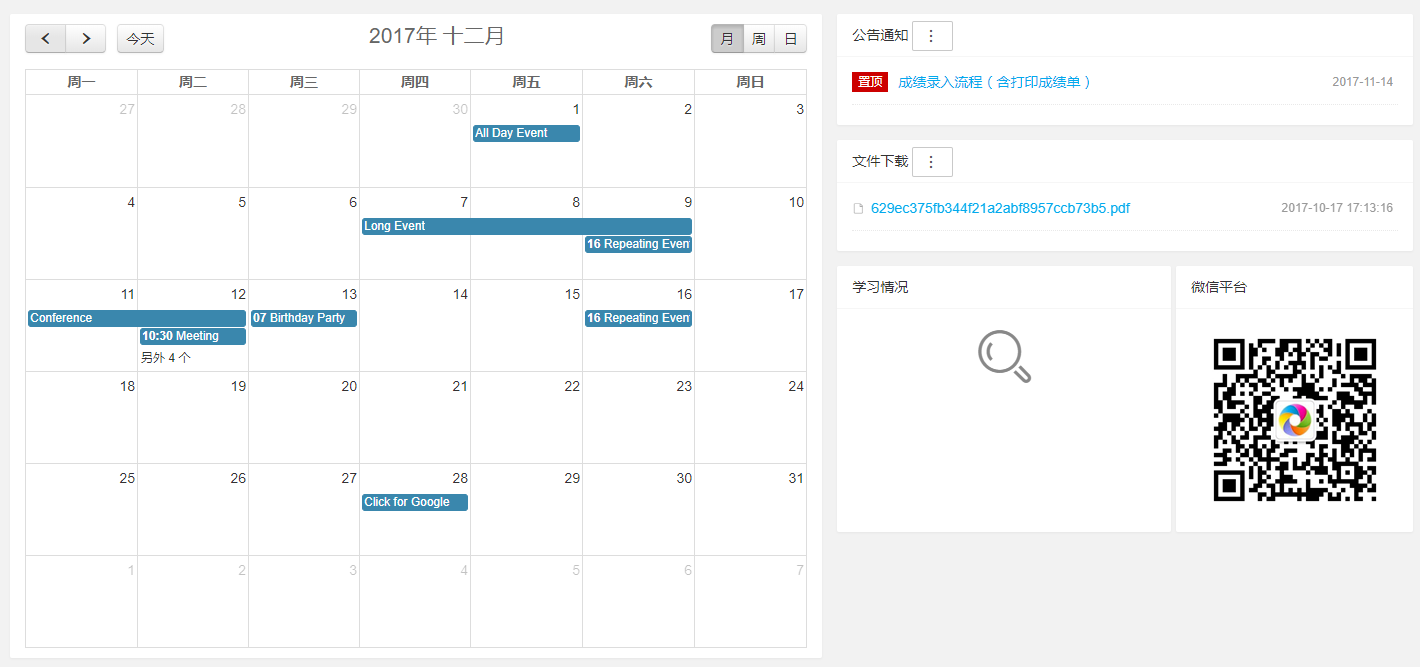Screen dimensions: 1420x667
Task: Switch calendar to 周 view
Action: (x=759, y=39)
